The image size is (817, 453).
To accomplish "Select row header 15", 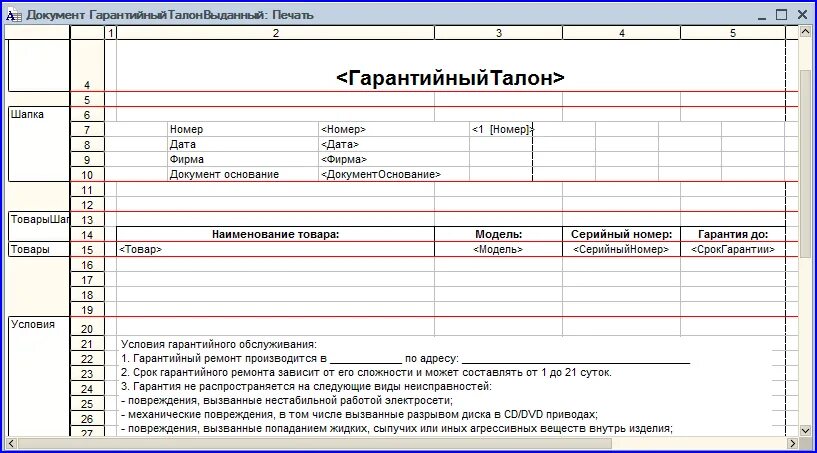I will click(87, 250).
